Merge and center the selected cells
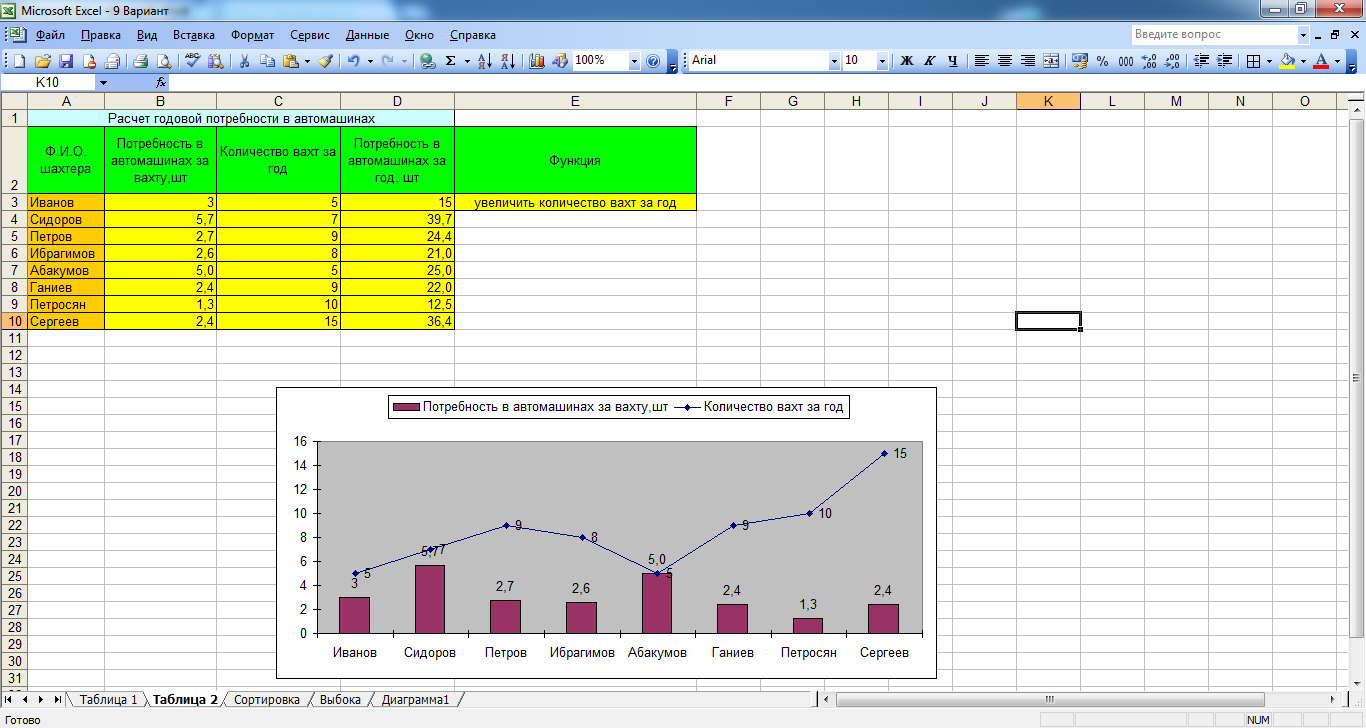This screenshot has width=1366, height=728. click(1051, 61)
